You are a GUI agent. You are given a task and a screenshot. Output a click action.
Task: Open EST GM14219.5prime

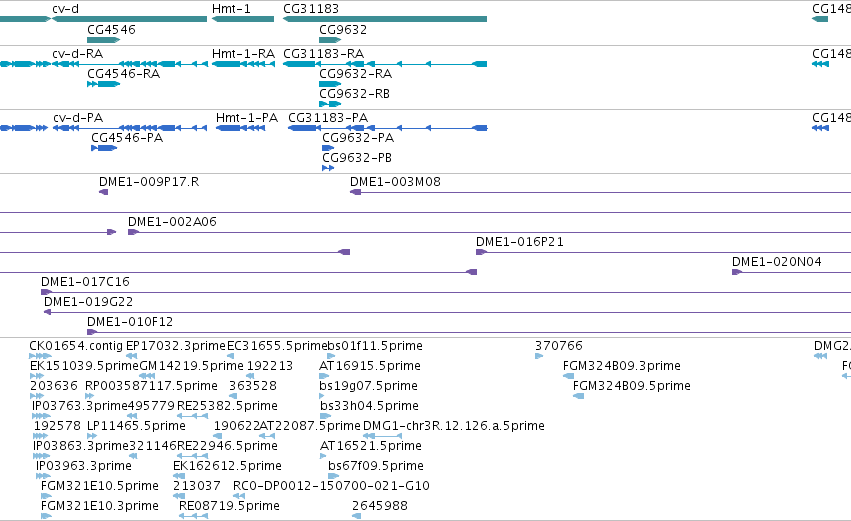pyautogui.click(x=147, y=376)
